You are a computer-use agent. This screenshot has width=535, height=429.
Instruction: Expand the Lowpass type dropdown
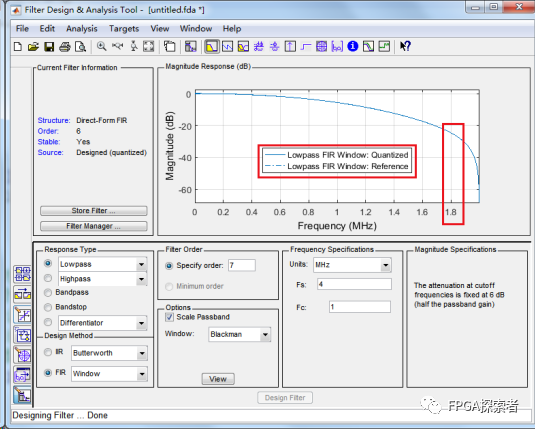pyautogui.click(x=141, y=264)
